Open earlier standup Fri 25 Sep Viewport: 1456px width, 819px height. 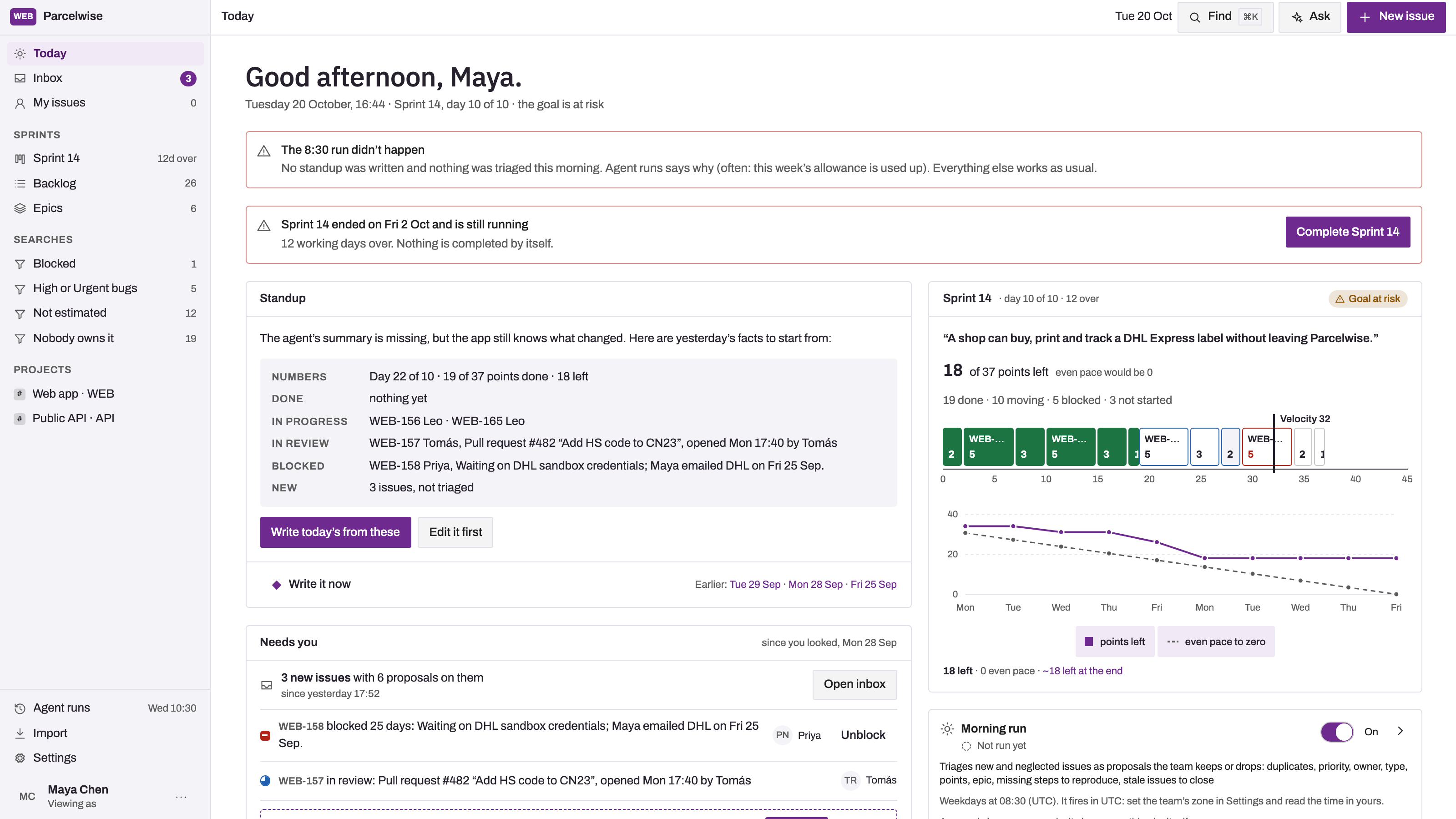tap(873, 584)
